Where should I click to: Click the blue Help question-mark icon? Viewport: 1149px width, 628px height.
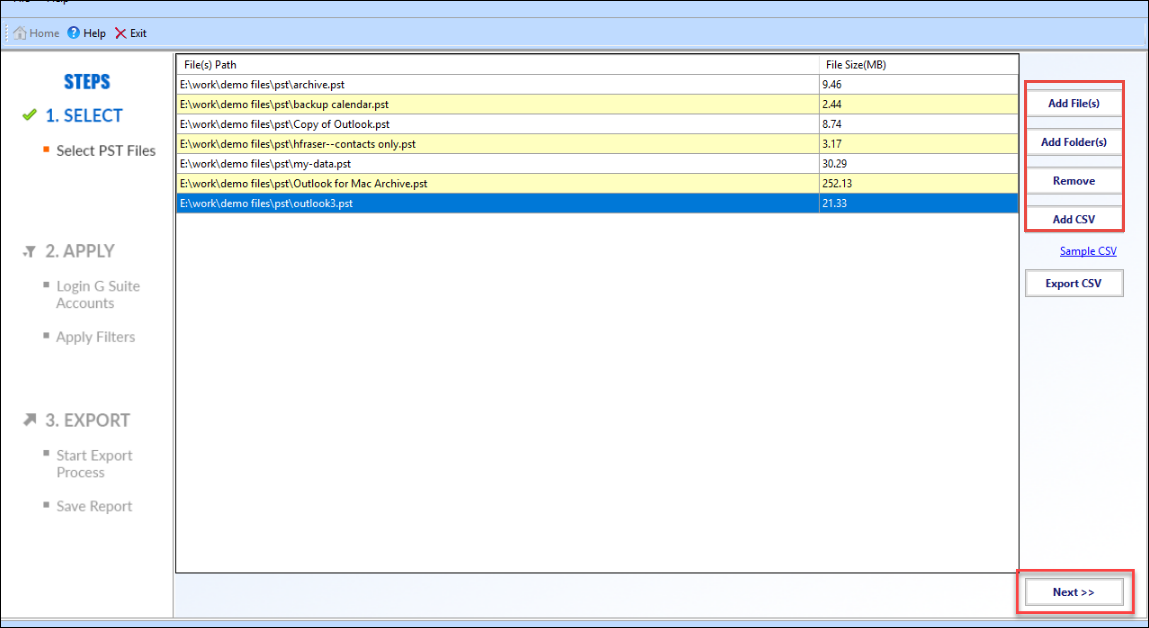point(73,33)
